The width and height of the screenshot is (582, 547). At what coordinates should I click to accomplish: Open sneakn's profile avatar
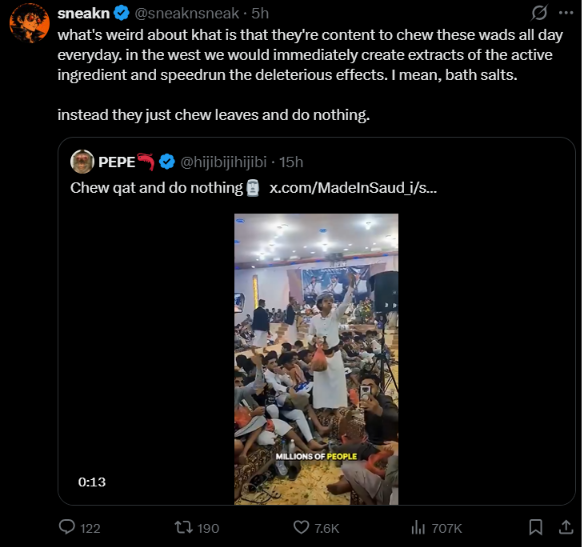coord(29,23)
